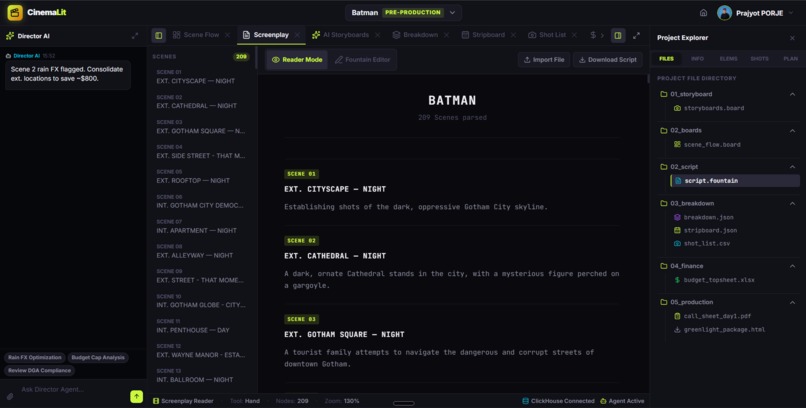
Task: Maximize the editor with fullscreen icon
Action: 636,35
